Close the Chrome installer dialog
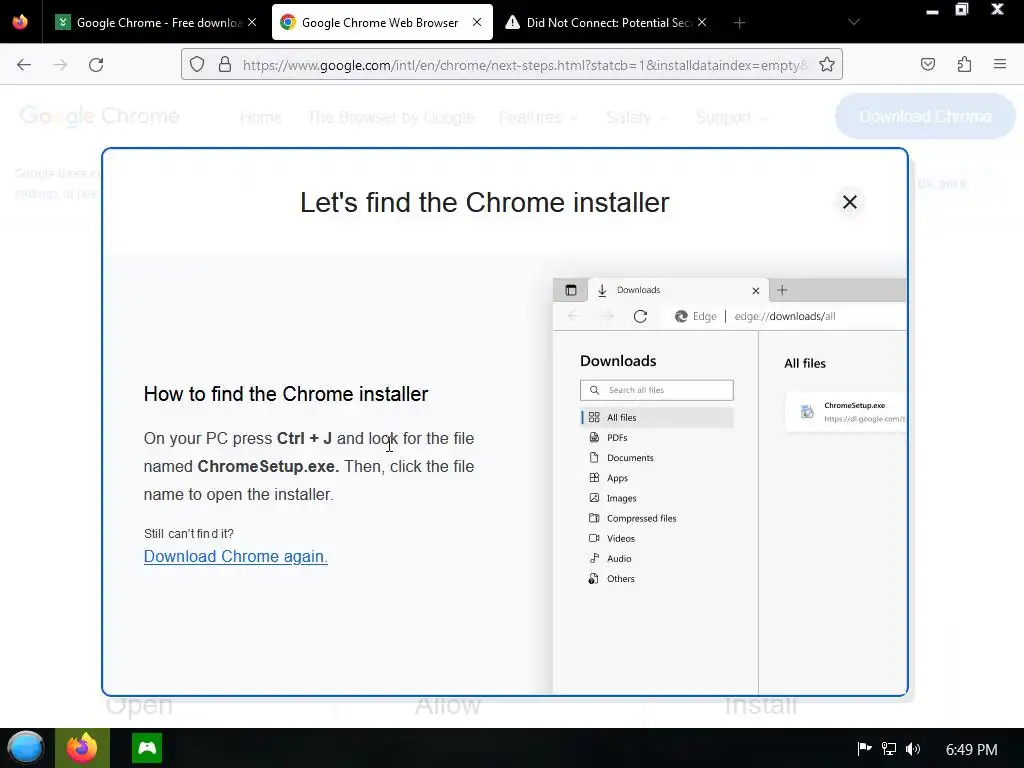1024x768 pixels. pos(850,202)
